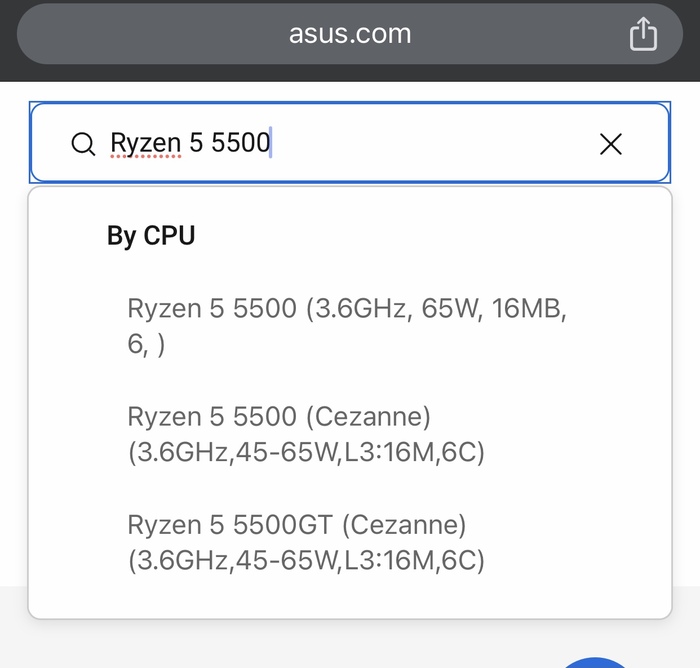Screen dimensions: 700x668
Task: Pick the "Ryzen 5 5500GT (Cezanne)" suggestion
Action: coord(297,524)
